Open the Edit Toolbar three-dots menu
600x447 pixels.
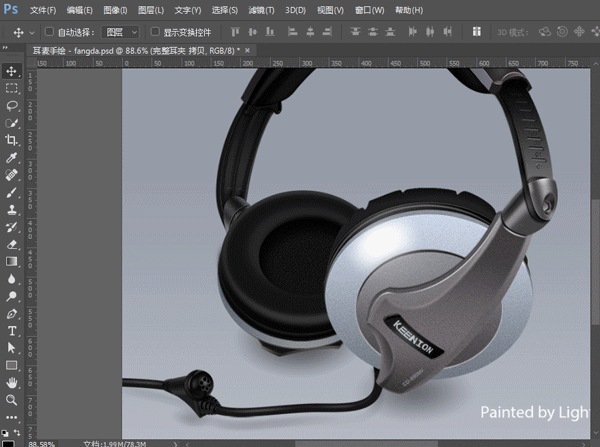click(11, 417)
